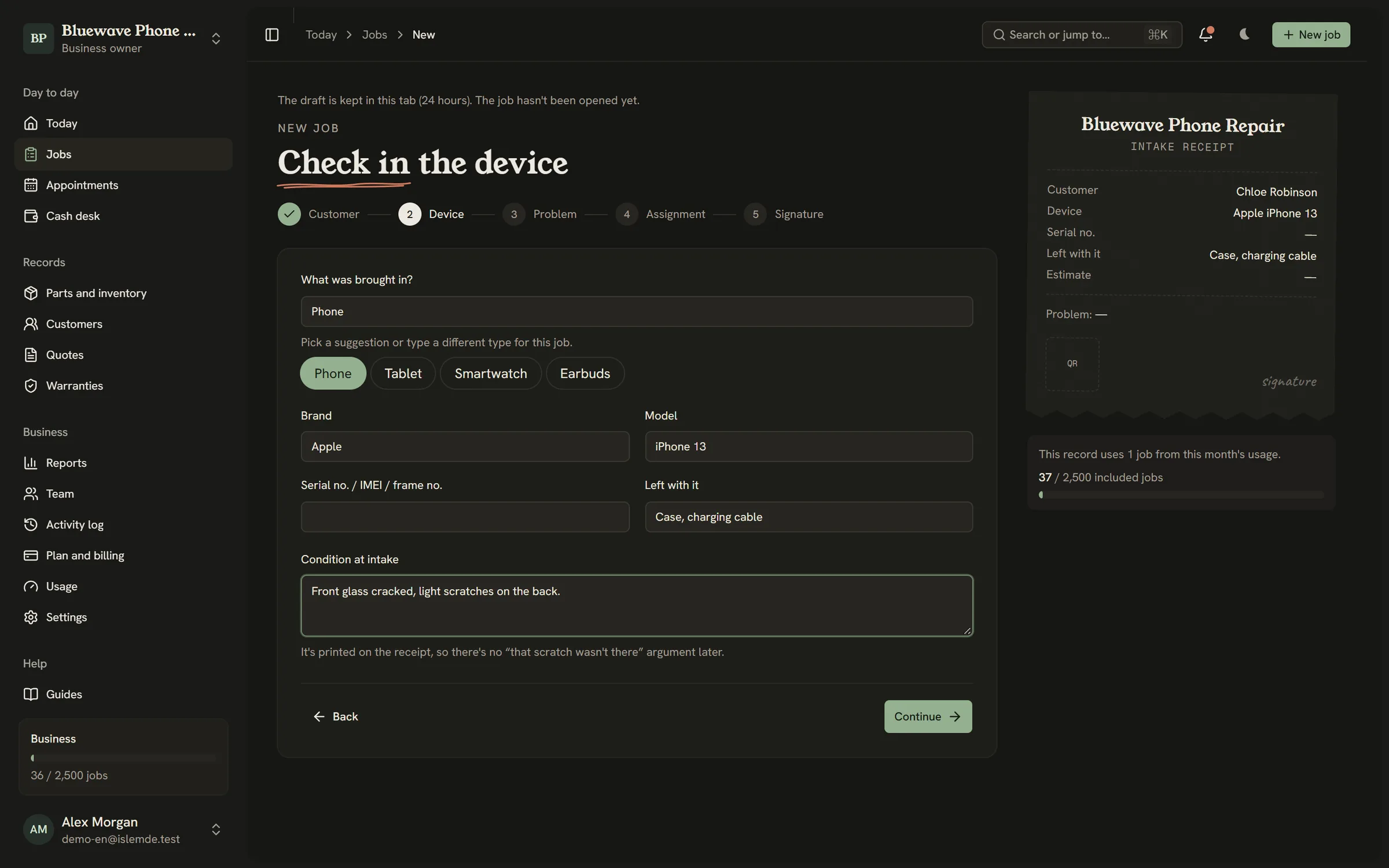Select the Earbuds device type chip
This screenshot has width=1389, height=868.
[585, 373]
